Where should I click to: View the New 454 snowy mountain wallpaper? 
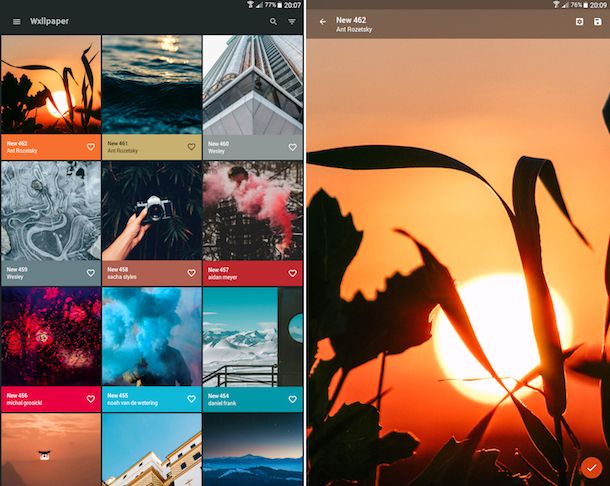[x=252, y=336]
